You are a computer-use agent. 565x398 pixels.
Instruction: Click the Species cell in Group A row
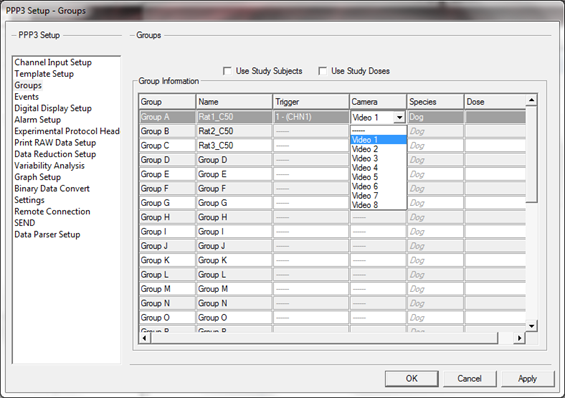point(435,117)
